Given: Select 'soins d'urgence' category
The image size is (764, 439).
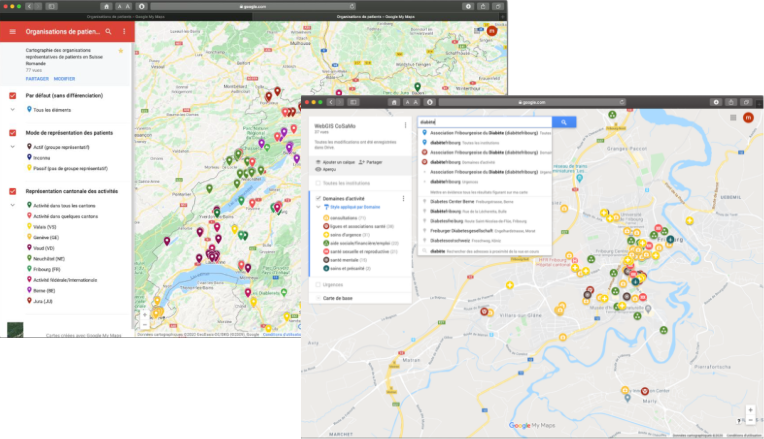Looking at the screenshot, I should point(344,235).
